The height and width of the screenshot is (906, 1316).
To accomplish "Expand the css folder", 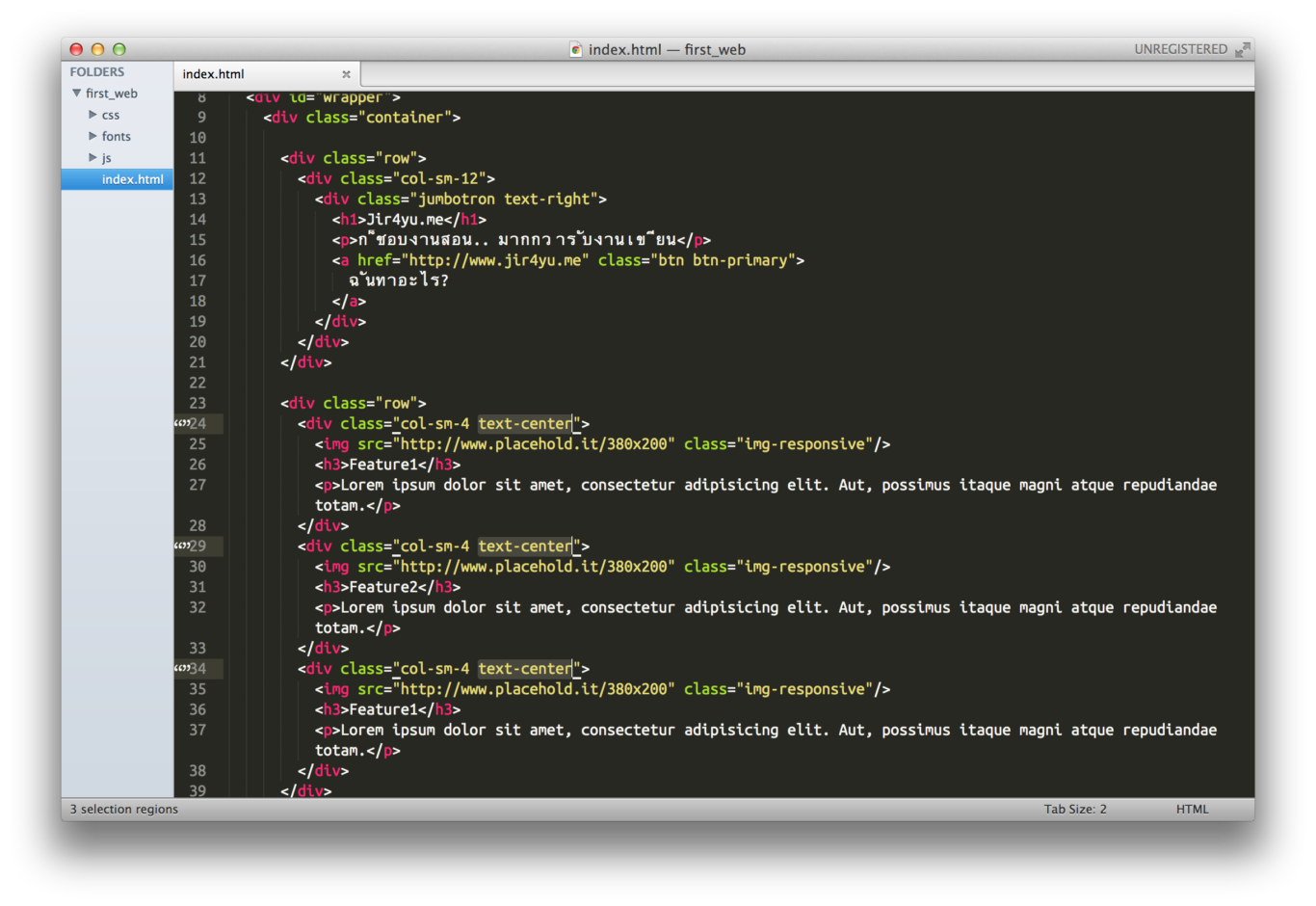I will [x=92, y=115].
